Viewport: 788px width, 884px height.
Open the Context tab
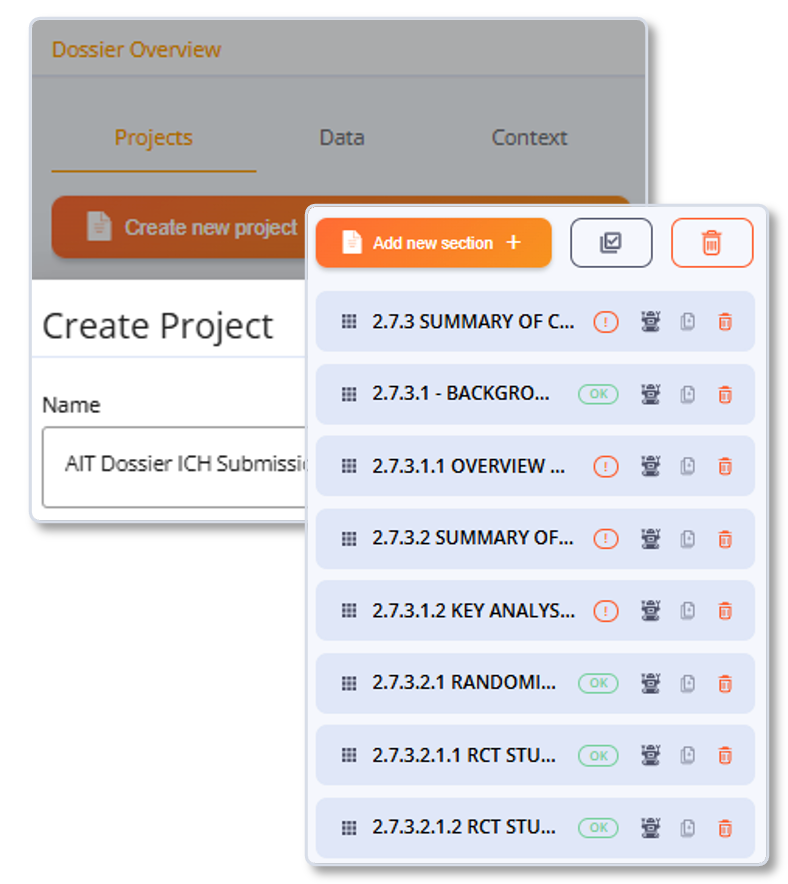(x=529, y=138)
